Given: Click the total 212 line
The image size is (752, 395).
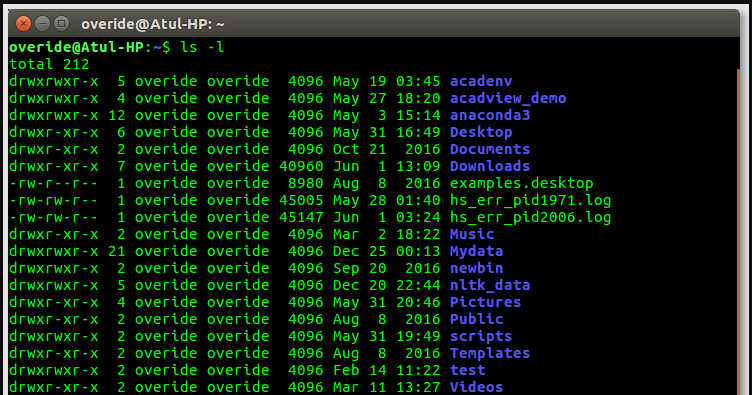Looking at the screenshot, I should pyautogui.click(x=49, y=64).
